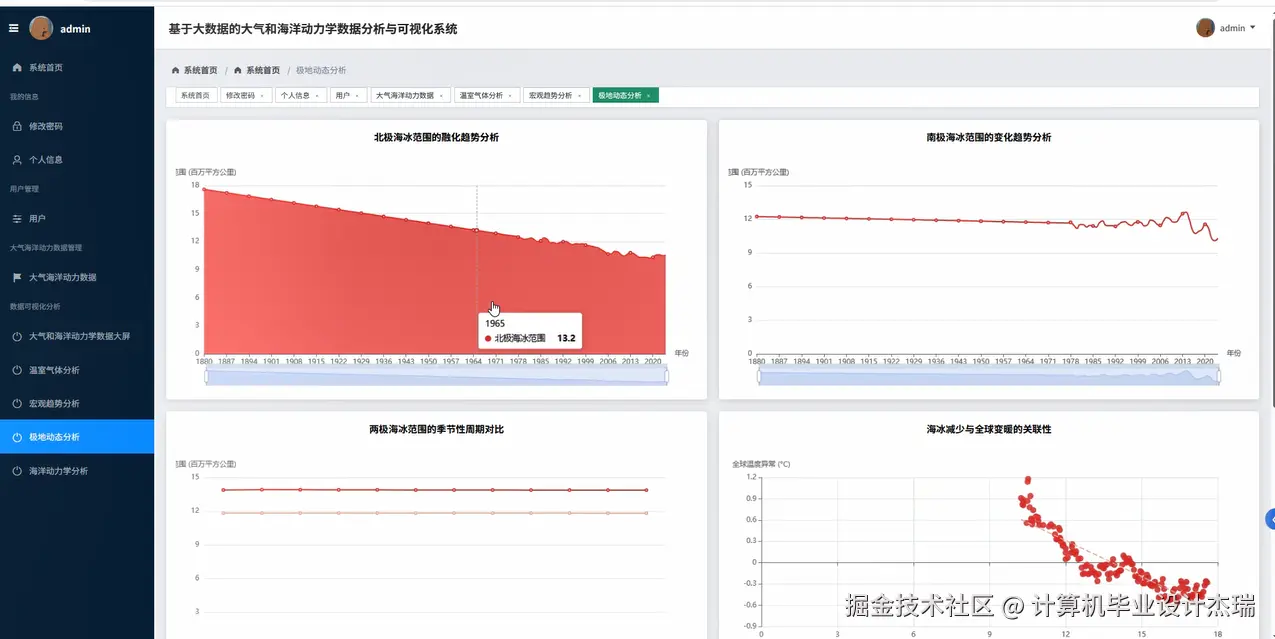
Task: Click the admin username in the sidebar header
Action: (x=75, y=29)
